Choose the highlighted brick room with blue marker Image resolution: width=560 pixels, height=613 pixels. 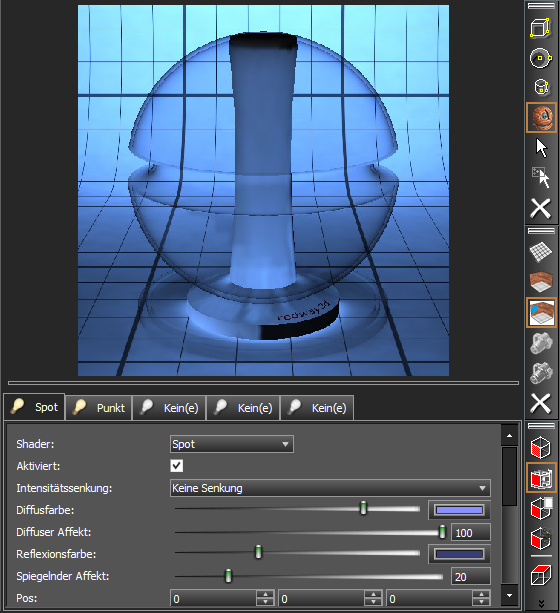point(541,312)
